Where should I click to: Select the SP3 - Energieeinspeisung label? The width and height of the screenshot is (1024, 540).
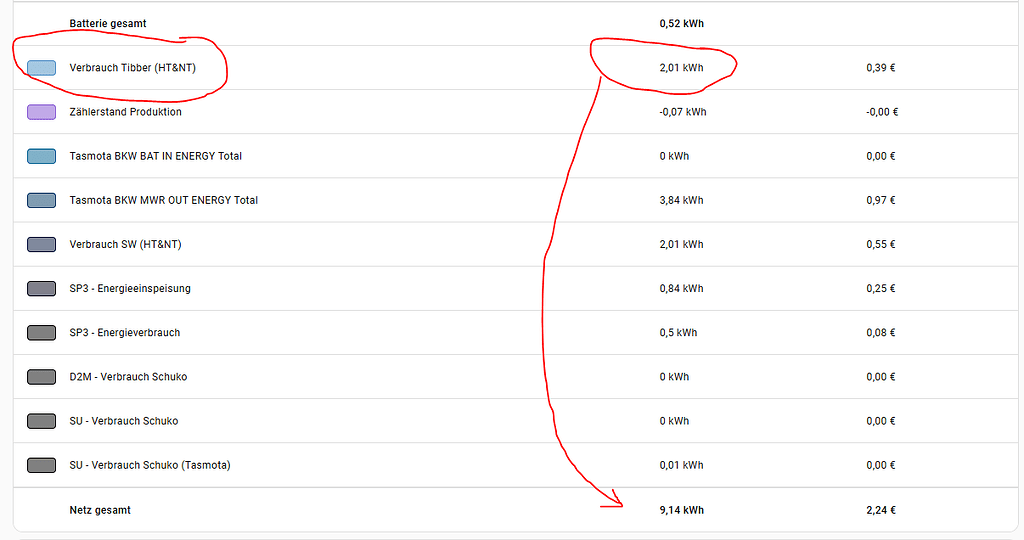(130, 289)
